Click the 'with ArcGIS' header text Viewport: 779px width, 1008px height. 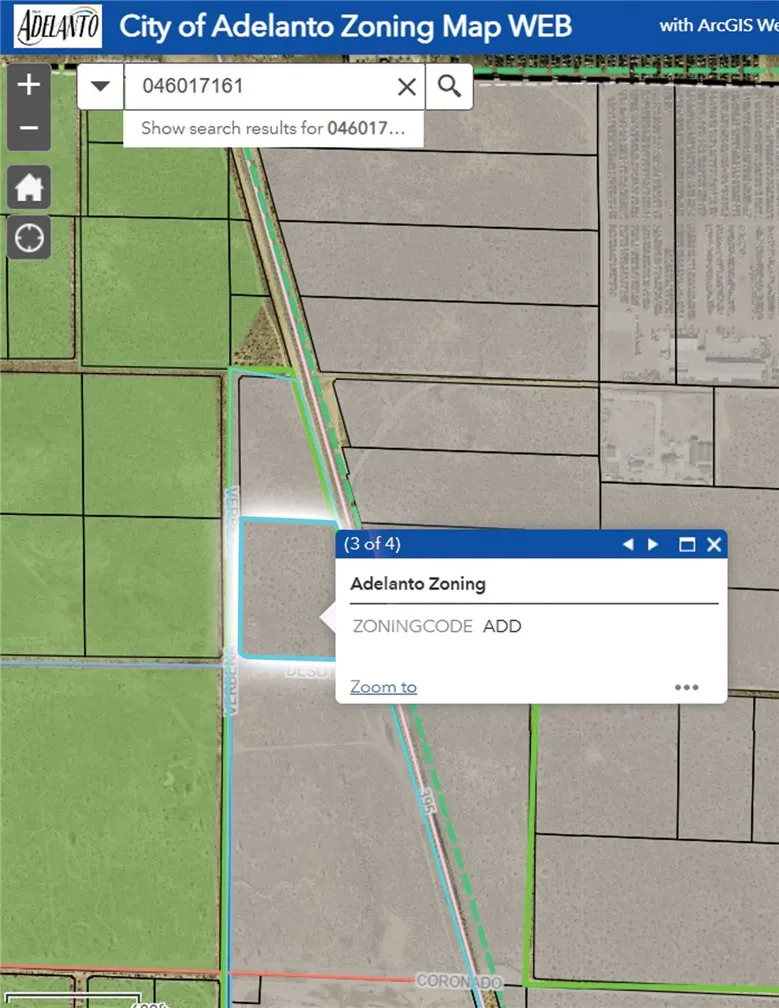pyautogui.click(x=716, y=27)
